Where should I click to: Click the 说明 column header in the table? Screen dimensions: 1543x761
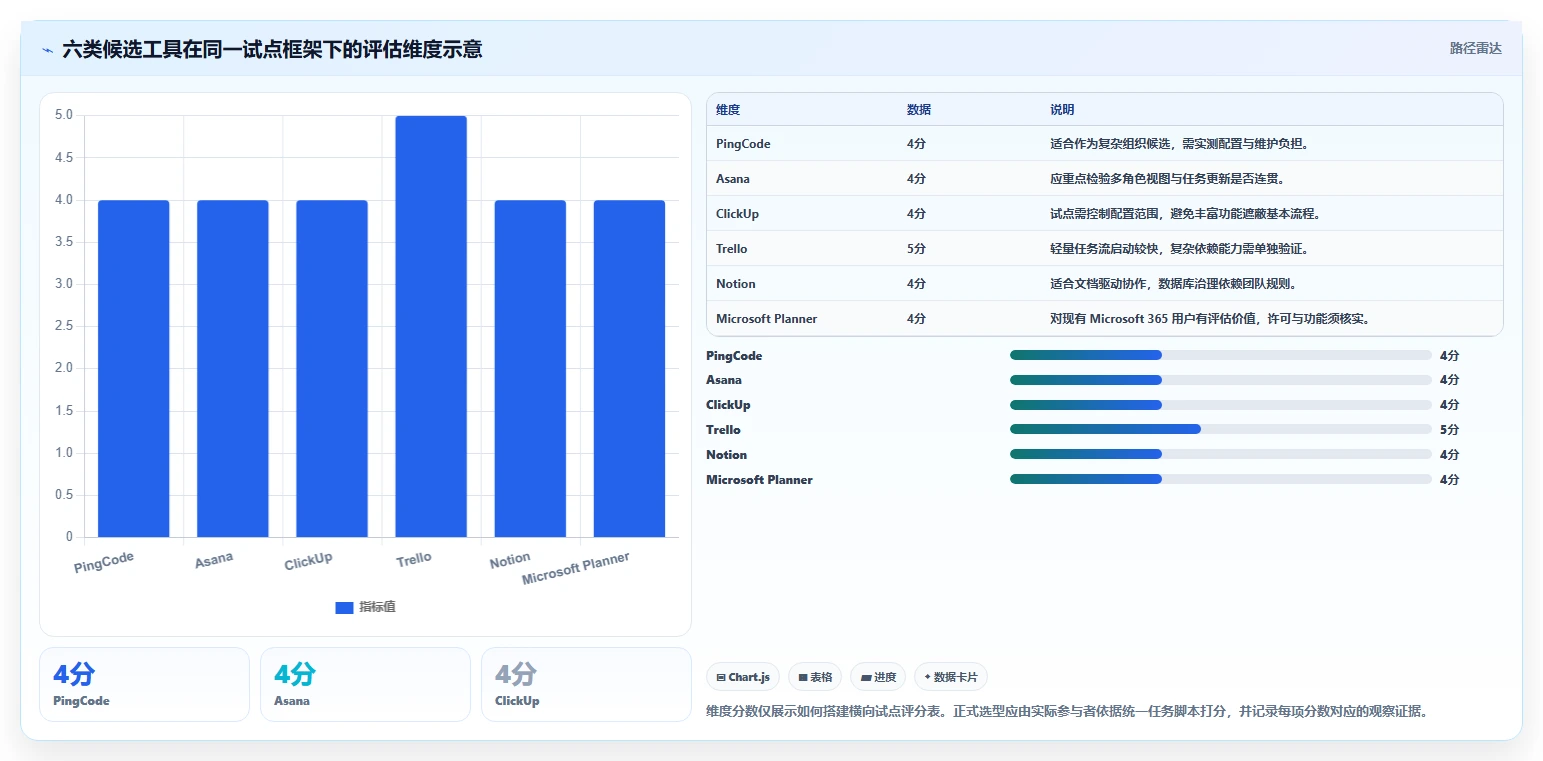[1062, 109]
